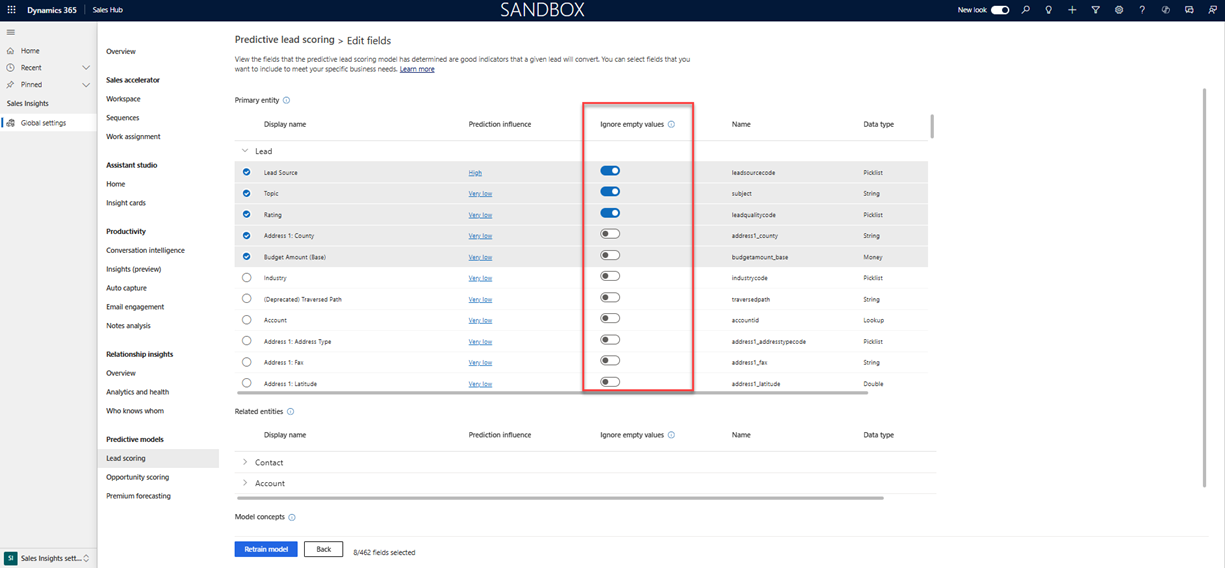Click the Back button
1225x568 pixels.
pos(323,550)
